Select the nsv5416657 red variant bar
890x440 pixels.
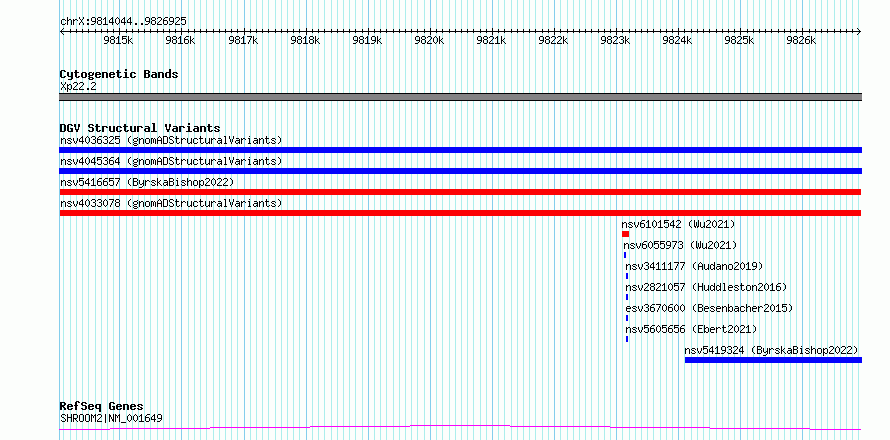[460, 192]
